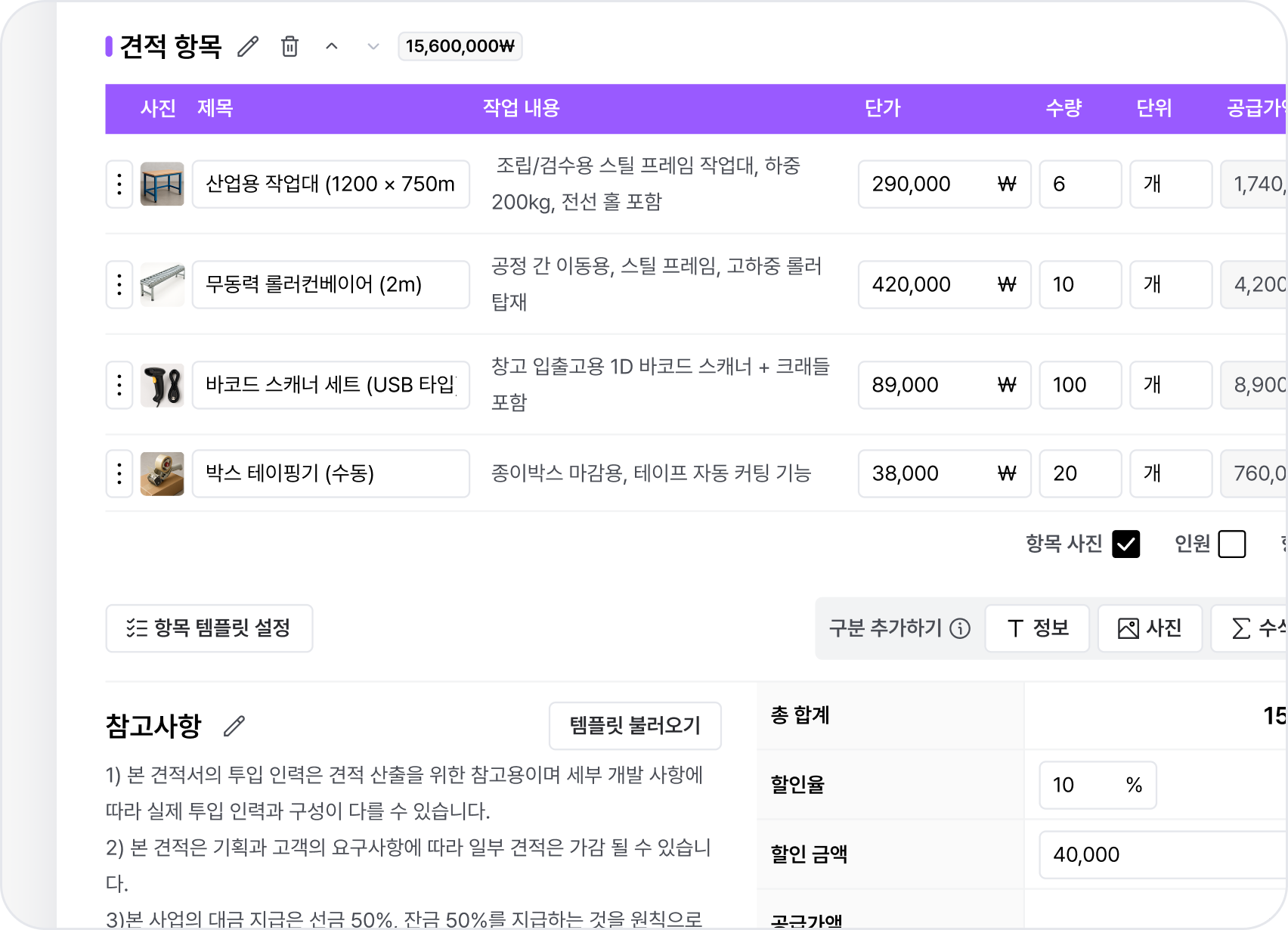The height and width of the screenshot is (930, 1288).
Task: Click the barcode scanner product thumbnail
Action: pyautogui.click(x=163, y=385)
